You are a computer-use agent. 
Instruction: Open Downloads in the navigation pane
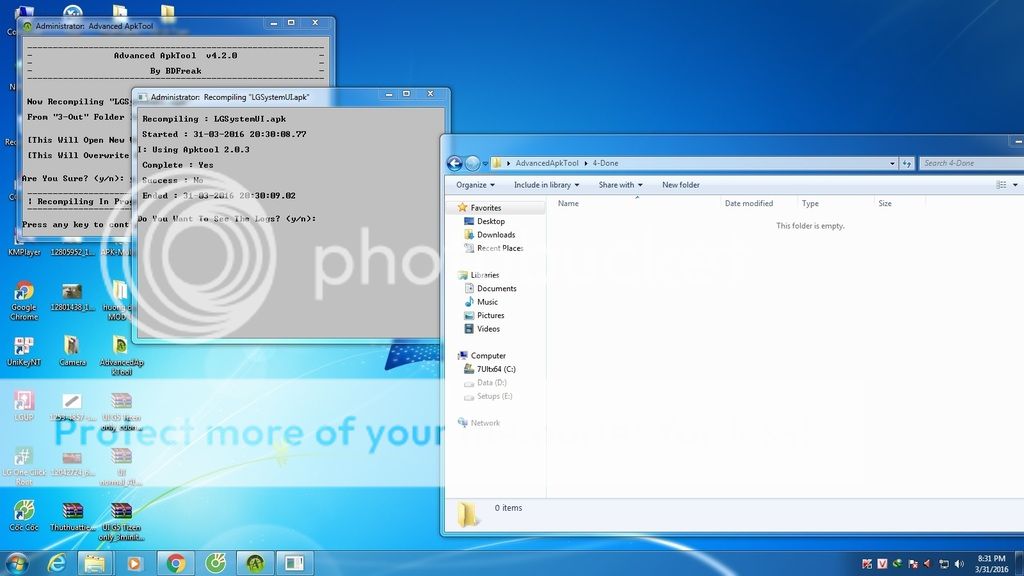point(489,234)
